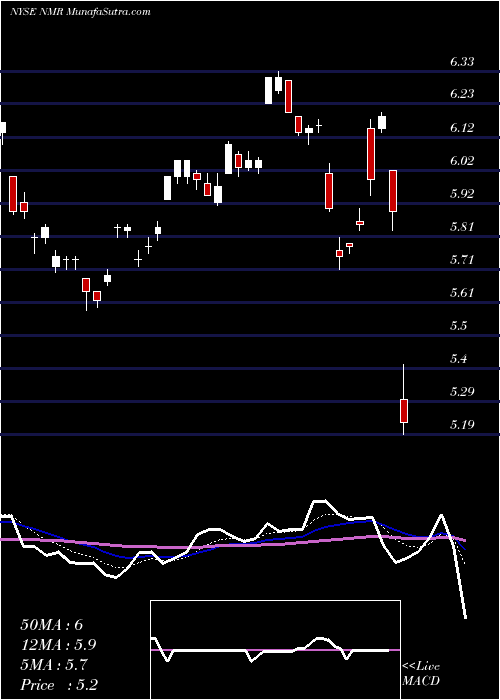
Task: Click the 5.81 price axis label
Action: click(462, 227)
